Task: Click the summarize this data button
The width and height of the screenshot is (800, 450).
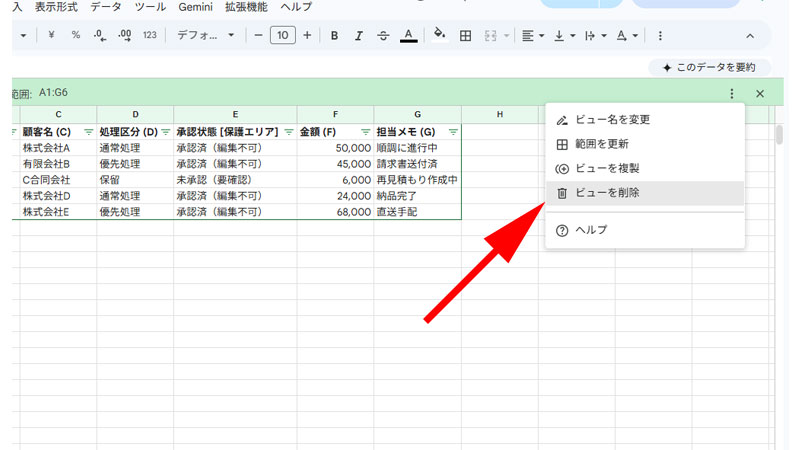Action: coord(709,67)
